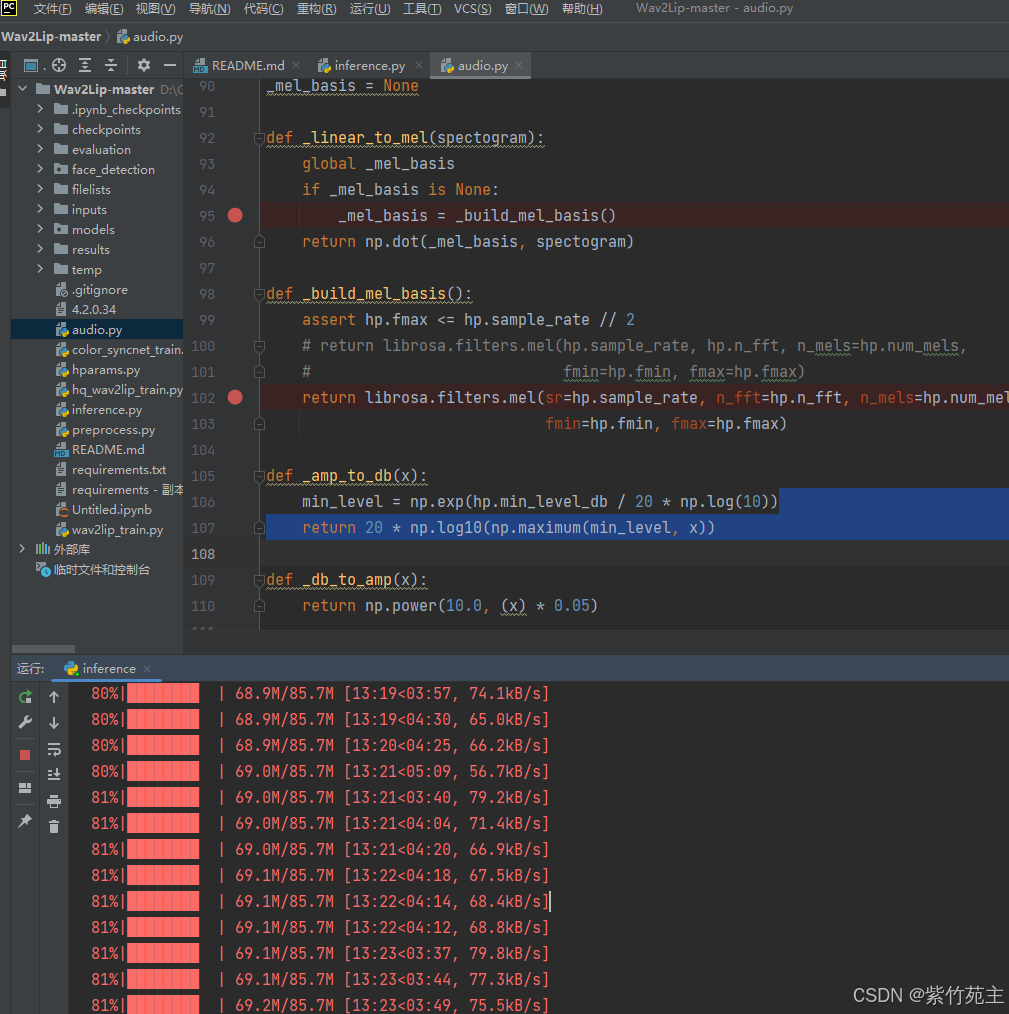1009x1014 pixels.
Task: Expand the checkpoints folder
Action: click(x=40, y=129)
